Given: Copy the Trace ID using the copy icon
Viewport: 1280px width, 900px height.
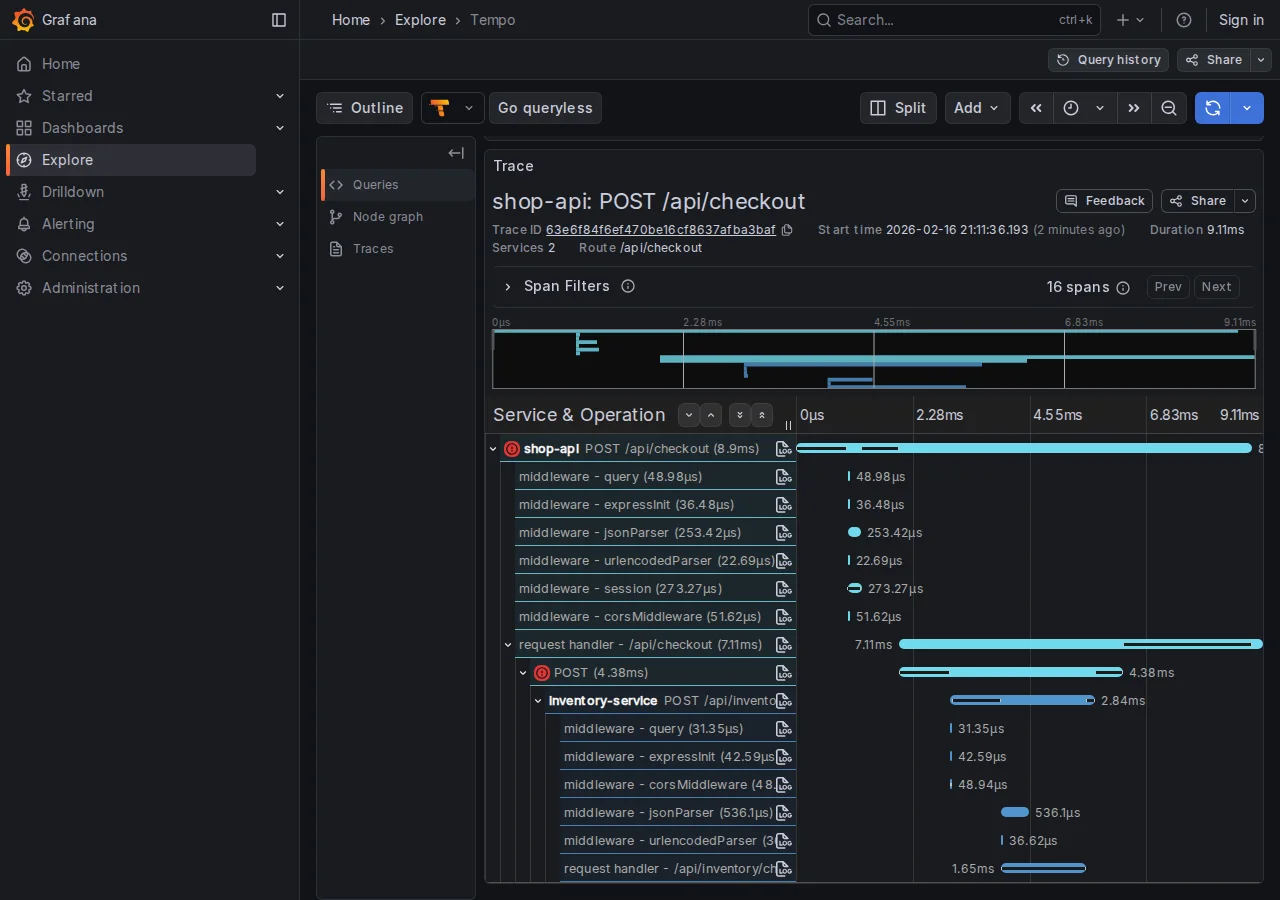Looking at the screenshot, I should 788,230.
